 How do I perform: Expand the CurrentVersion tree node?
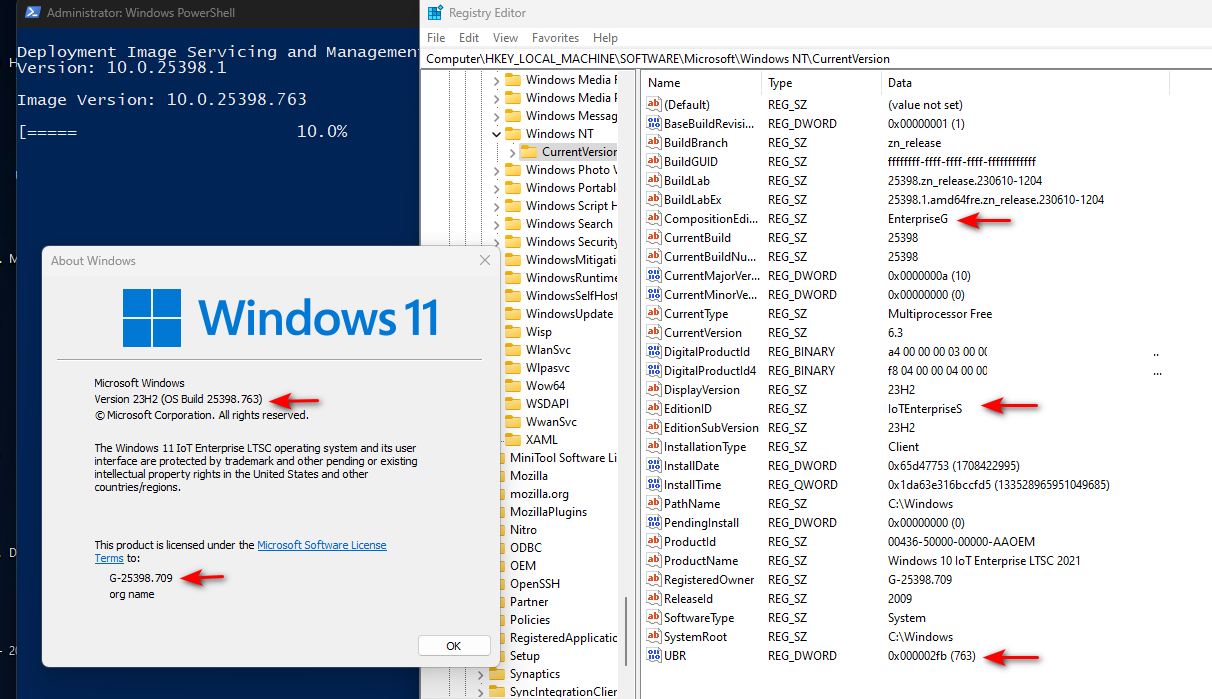(513, 152)
